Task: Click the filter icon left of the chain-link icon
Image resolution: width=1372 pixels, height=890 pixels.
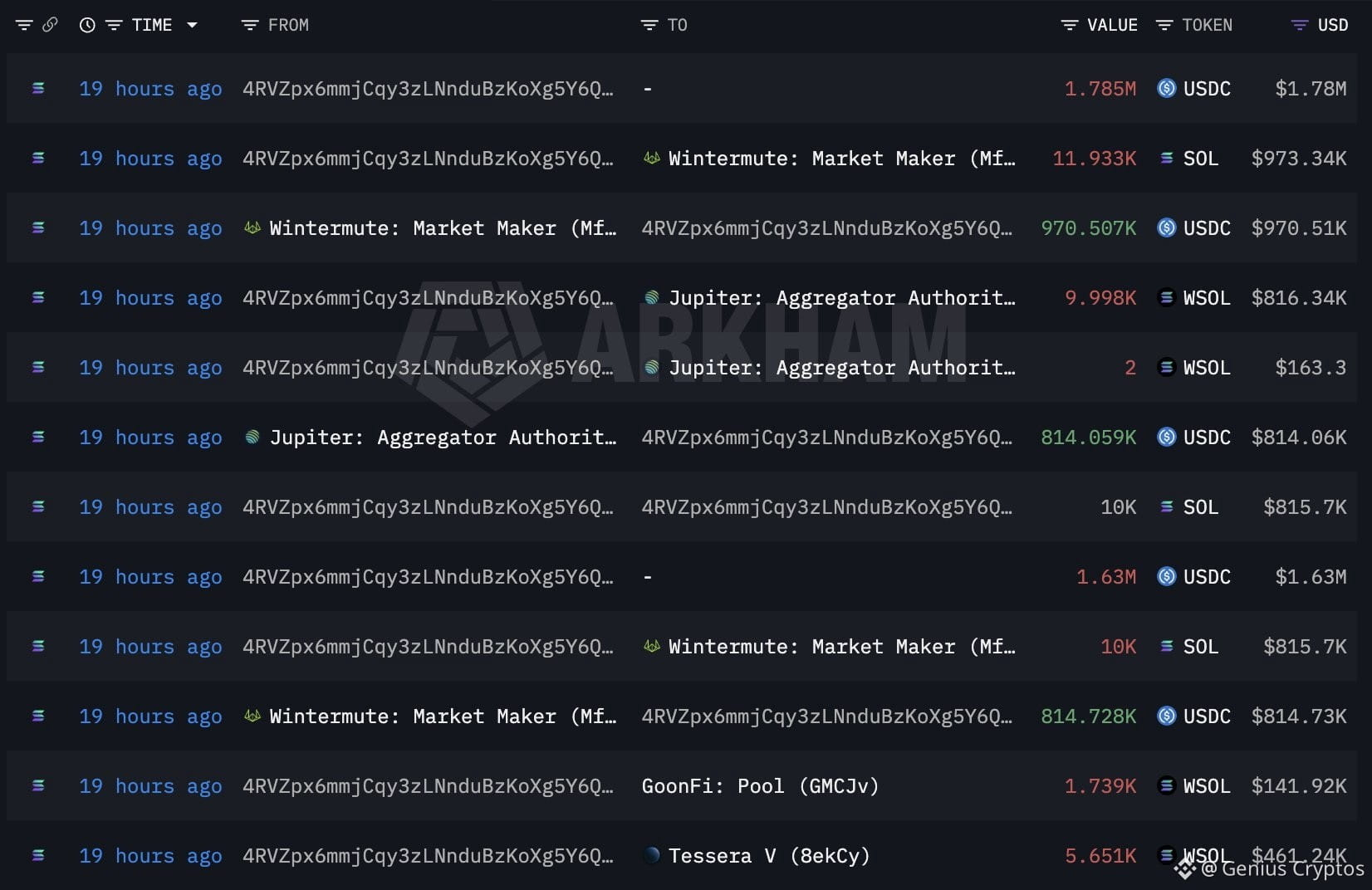Action: point(24,25)
